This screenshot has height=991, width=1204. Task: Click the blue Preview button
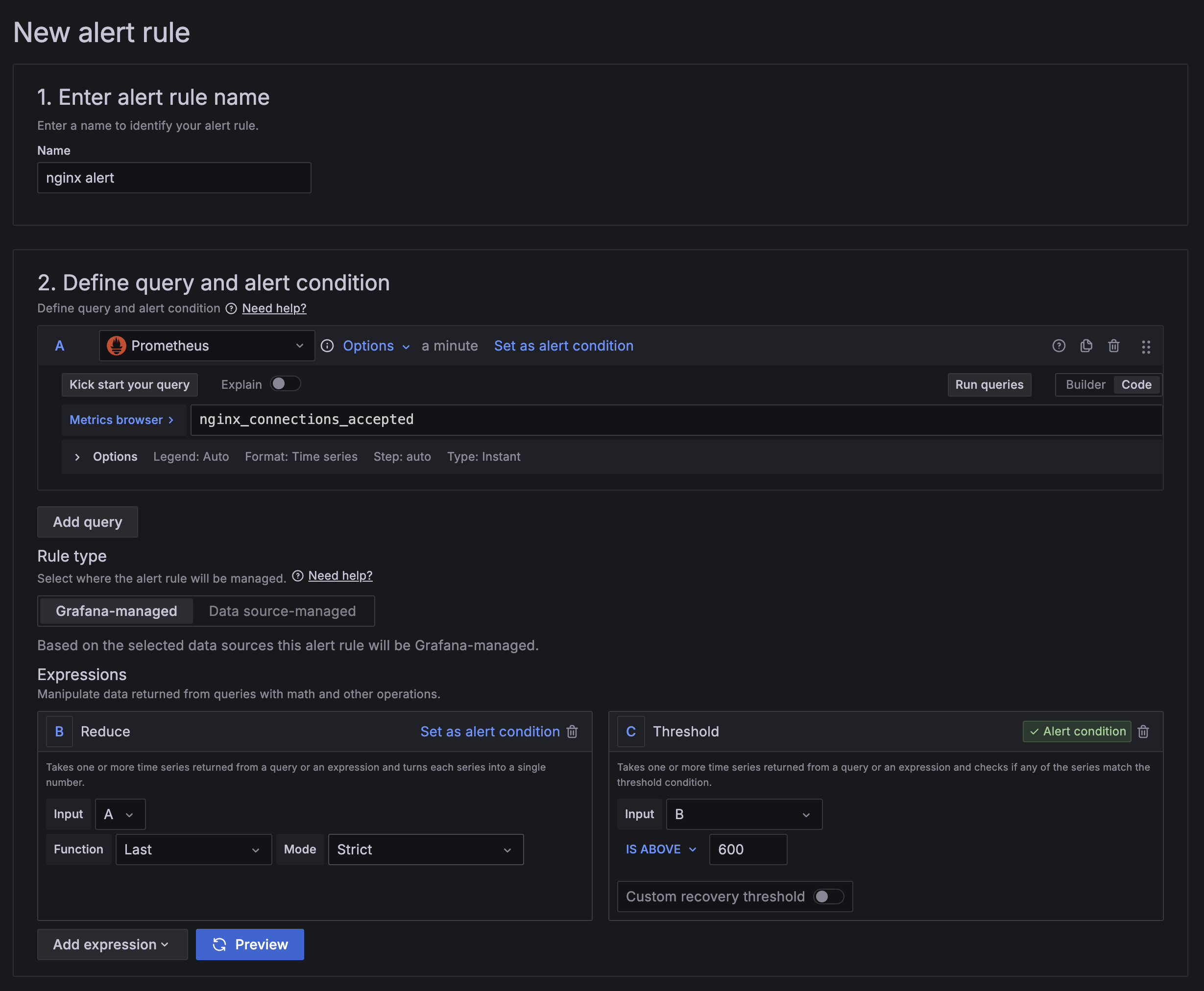click(250, 944)
